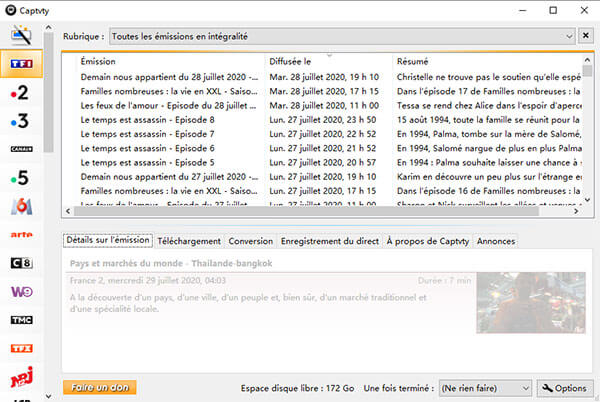Click the channel sidebar scroll down arrow
Viewport: 600px width, 402px height.
(x=48, y=396)
